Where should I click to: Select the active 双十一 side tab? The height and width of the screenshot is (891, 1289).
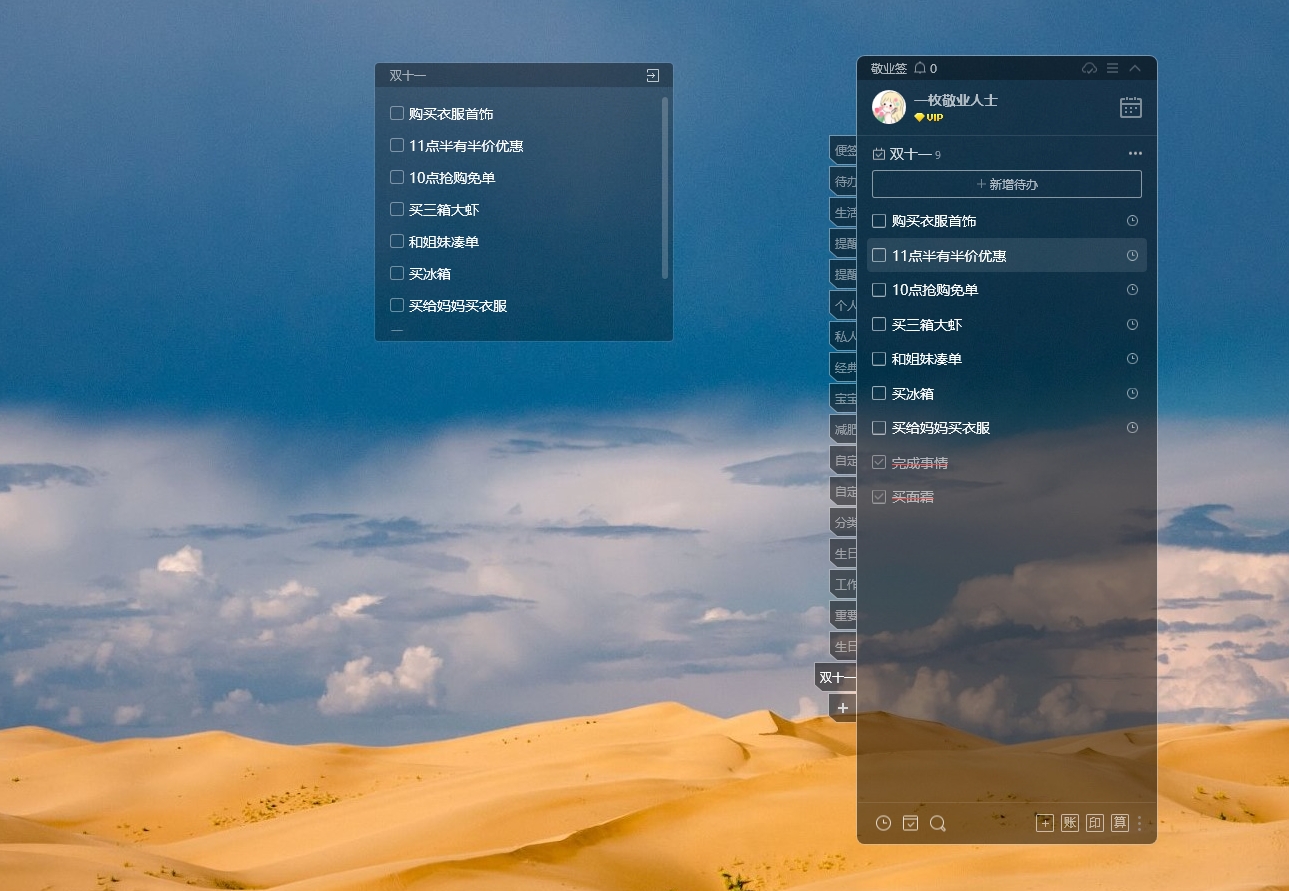(836, 678)
